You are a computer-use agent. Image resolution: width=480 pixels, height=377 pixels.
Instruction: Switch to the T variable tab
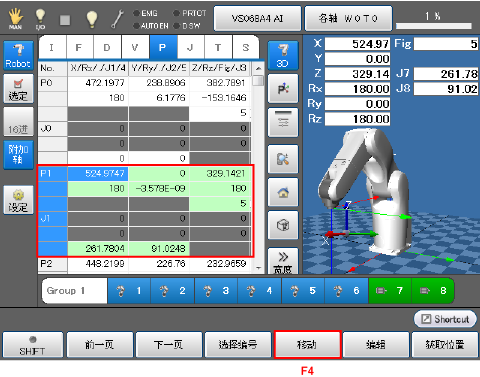pyautogui.click(x=218, y=47)
